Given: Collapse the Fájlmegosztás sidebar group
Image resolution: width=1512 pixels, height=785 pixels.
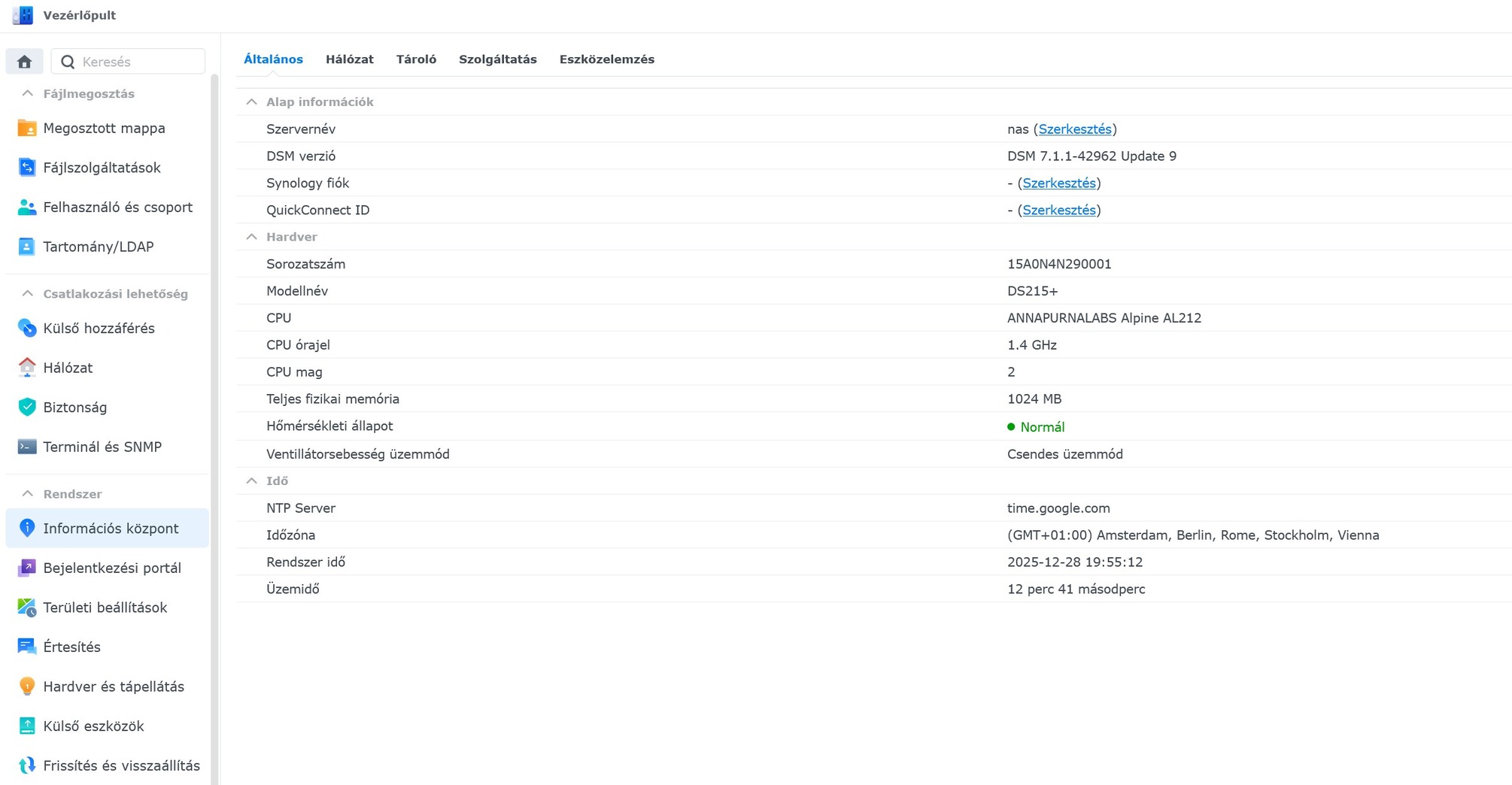Looking at the screenshot, I should [28, 94].
